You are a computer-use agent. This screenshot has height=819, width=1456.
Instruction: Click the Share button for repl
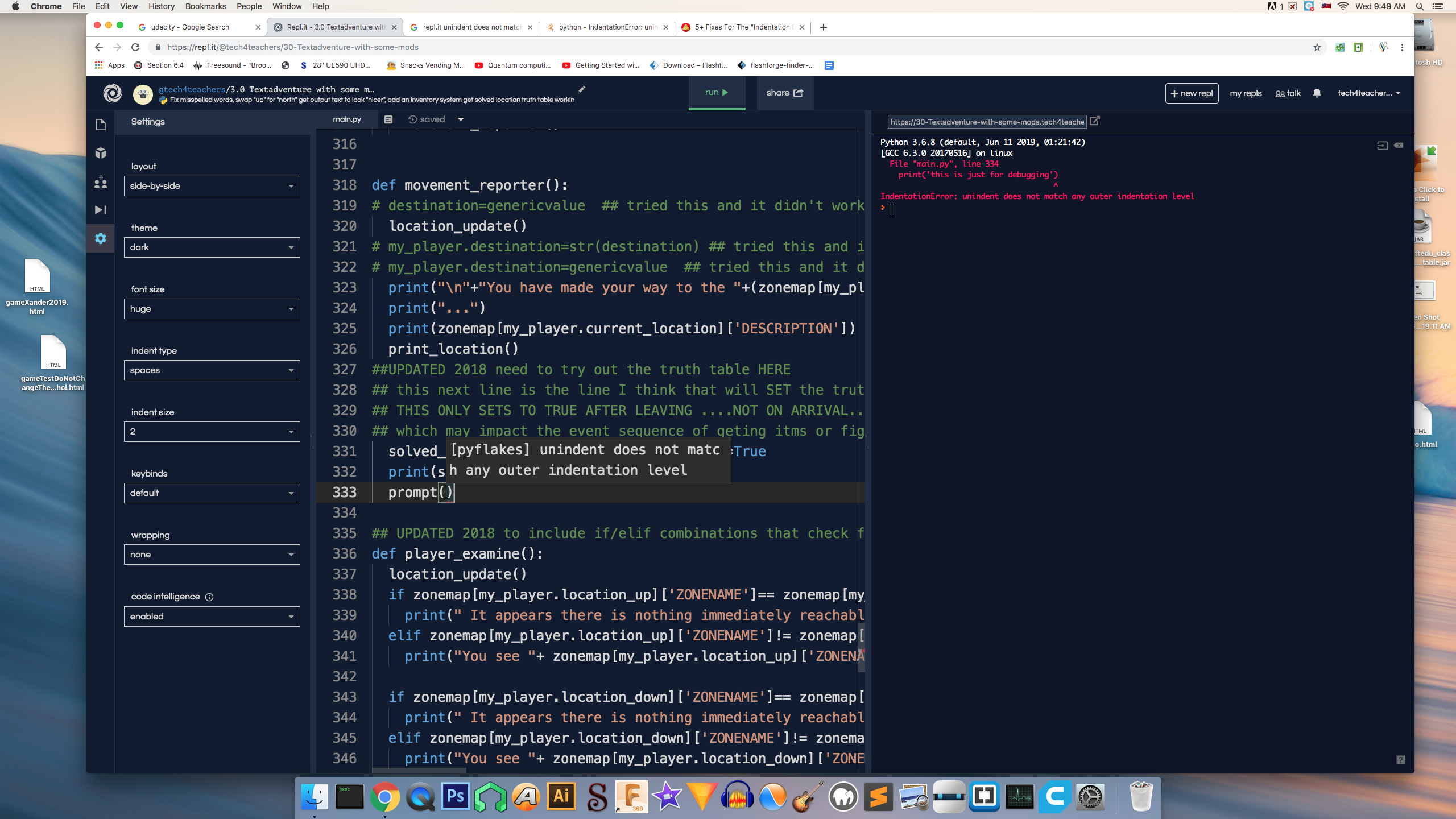784,92
